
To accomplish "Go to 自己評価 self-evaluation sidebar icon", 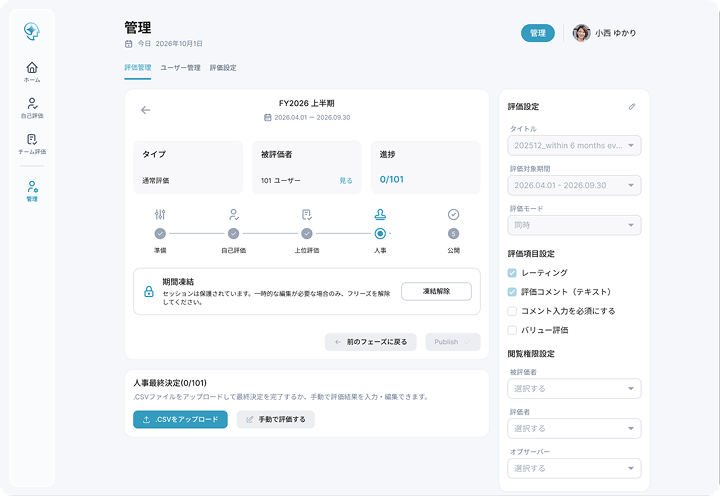I will point(32,103).
